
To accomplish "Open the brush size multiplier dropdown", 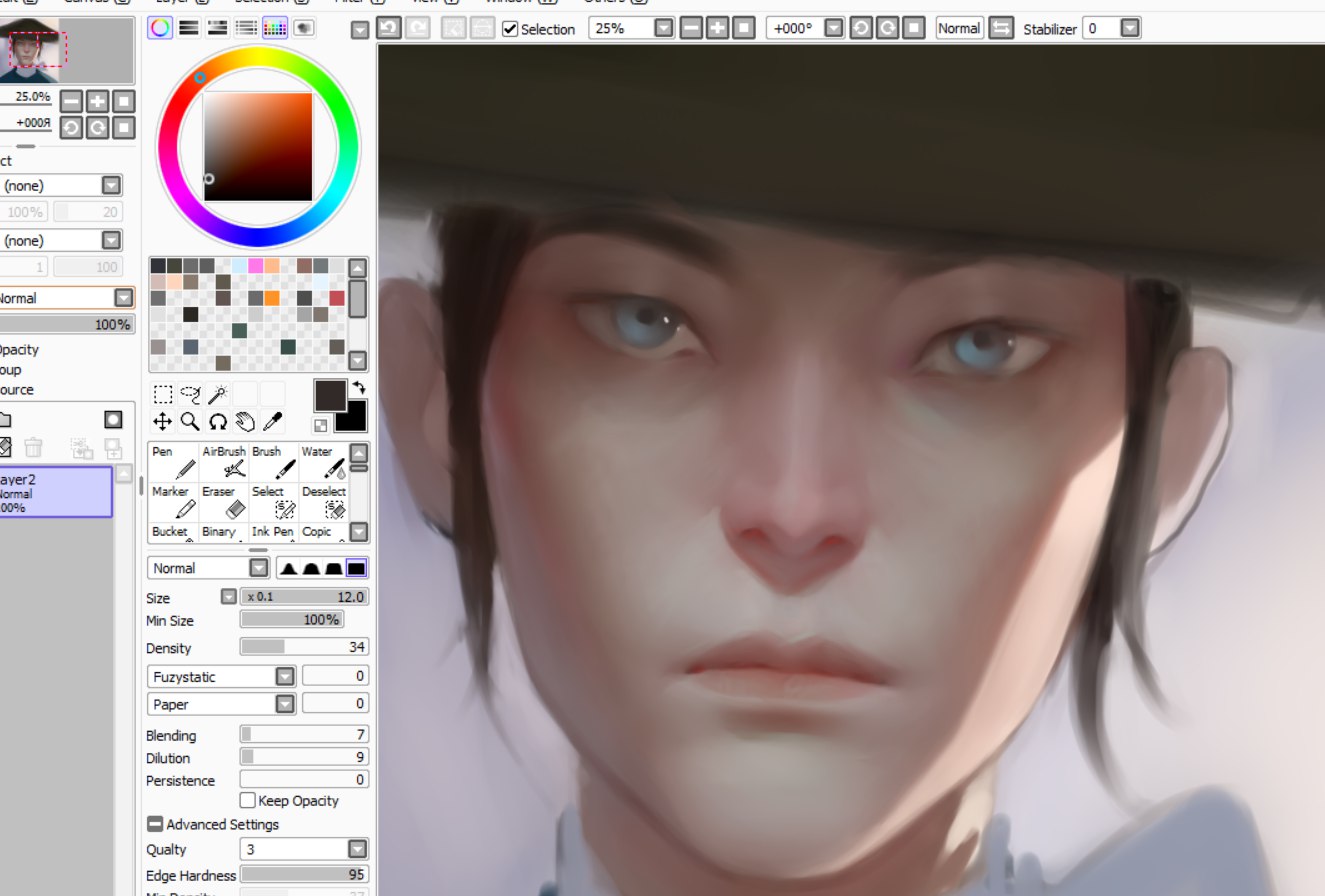I will [228, 597].
